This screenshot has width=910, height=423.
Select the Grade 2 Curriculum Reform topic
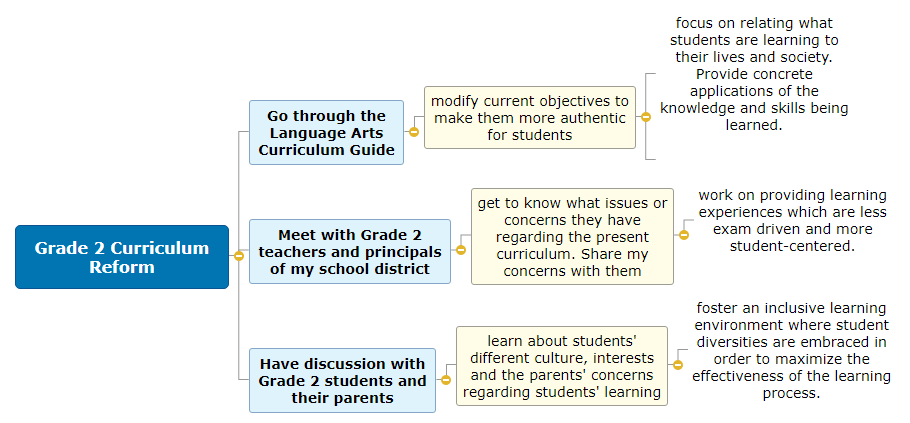pos(122,257)
